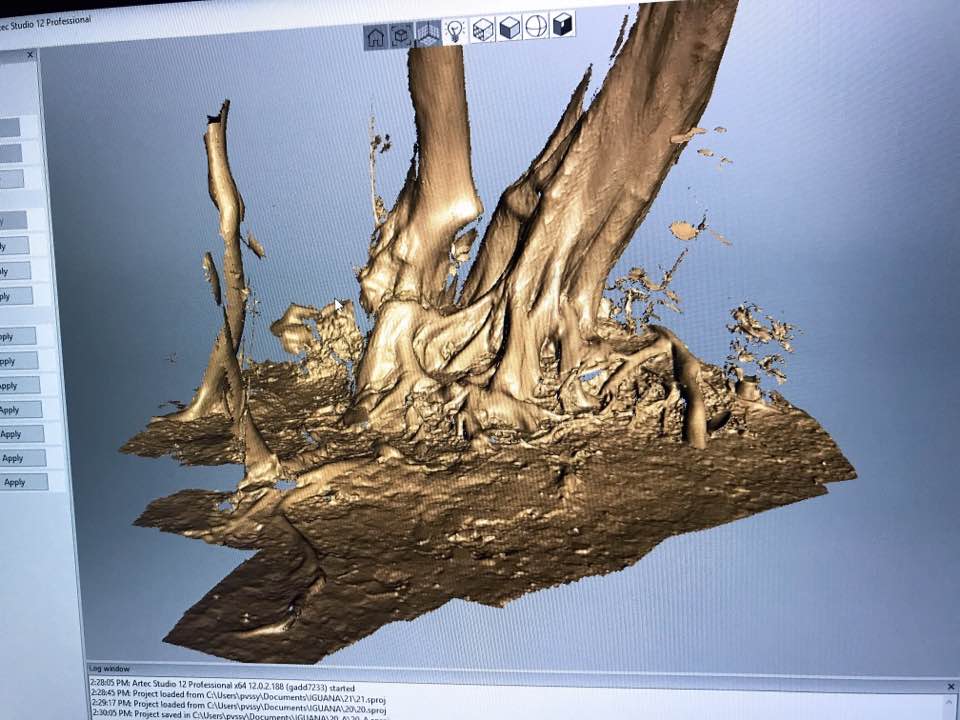Click the Artec Studio 12 Professional title bar text
This screenshot has height=720, width=960.
pyautogui.click(x=45, y=24)
